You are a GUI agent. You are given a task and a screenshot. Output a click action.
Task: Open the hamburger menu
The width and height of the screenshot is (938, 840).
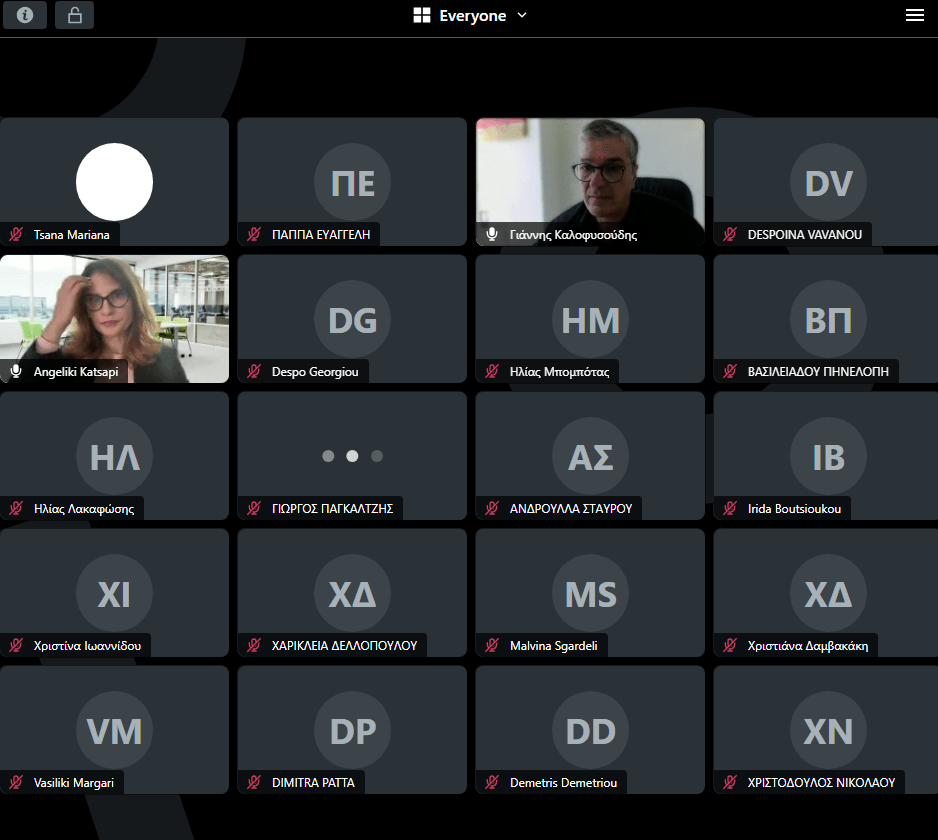click(914, 15)
